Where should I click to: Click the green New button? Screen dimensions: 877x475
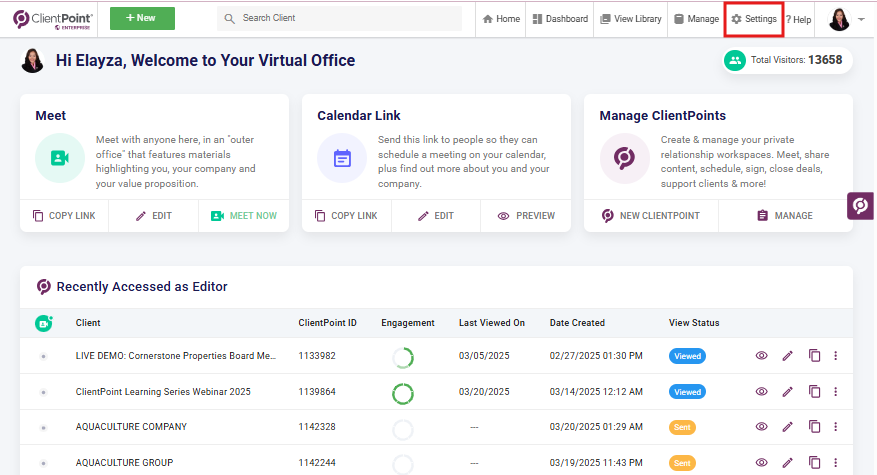coord(142,18)
